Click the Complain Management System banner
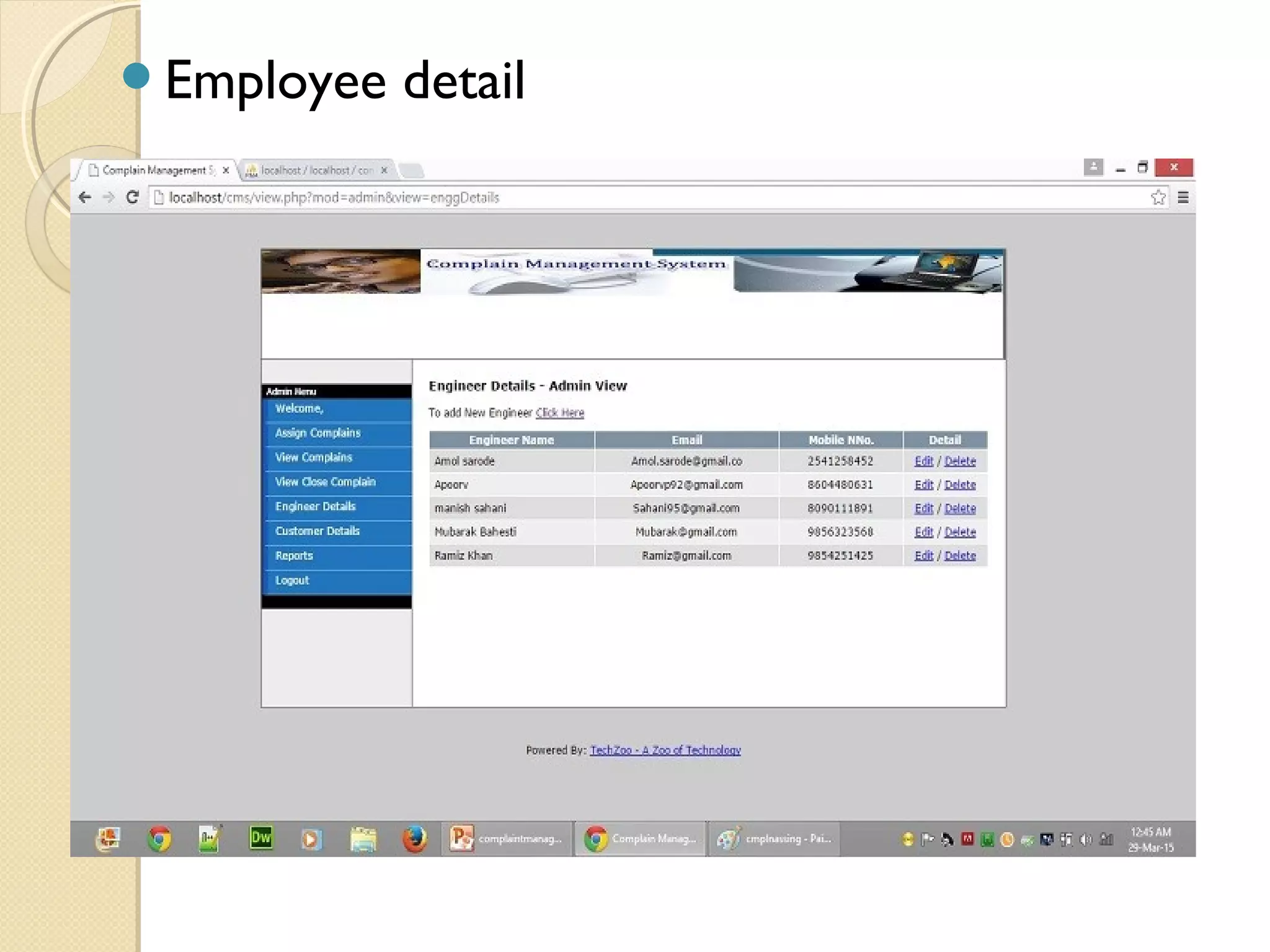This screenshot has width=1270, height=952. (x=632, y=271)
